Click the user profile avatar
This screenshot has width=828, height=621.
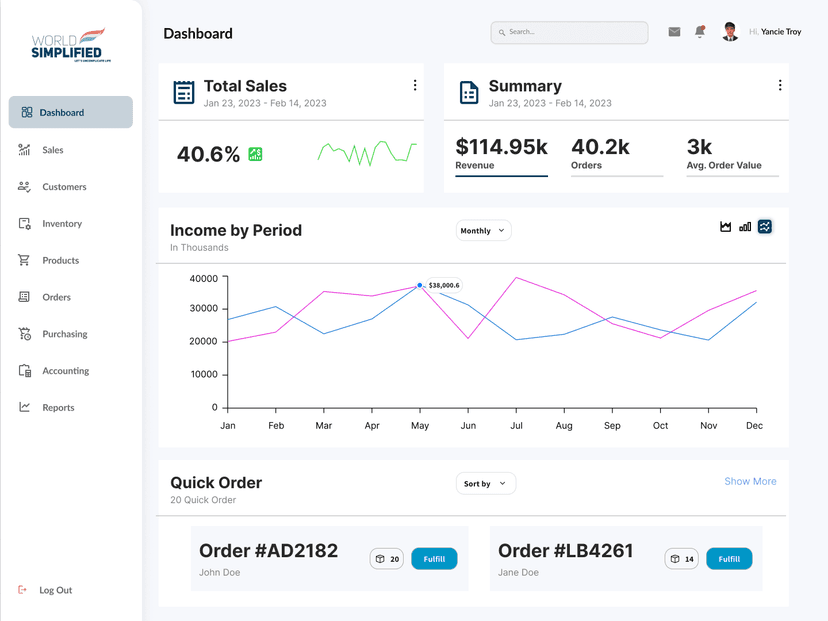pyautogui.click(x=730, y=32)
